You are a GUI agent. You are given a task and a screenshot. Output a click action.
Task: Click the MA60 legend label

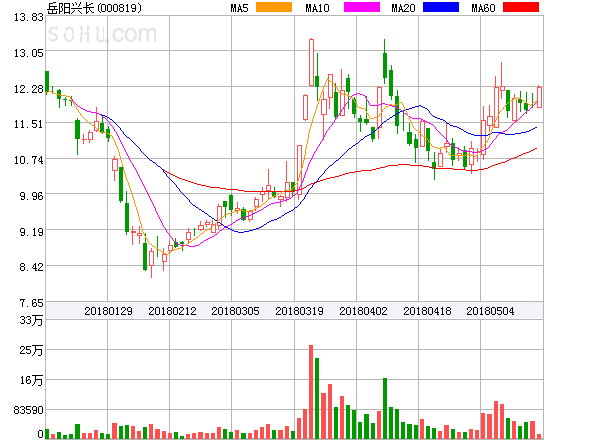point(483,8)
